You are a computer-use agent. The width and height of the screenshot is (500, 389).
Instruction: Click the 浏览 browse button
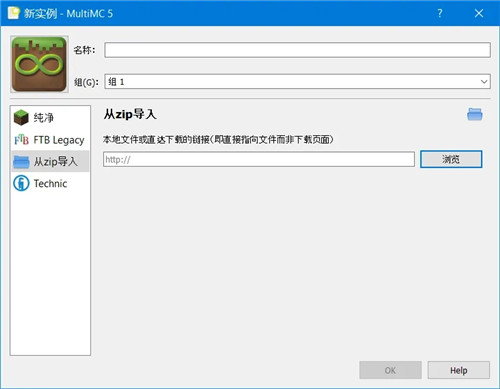[451, 159]
